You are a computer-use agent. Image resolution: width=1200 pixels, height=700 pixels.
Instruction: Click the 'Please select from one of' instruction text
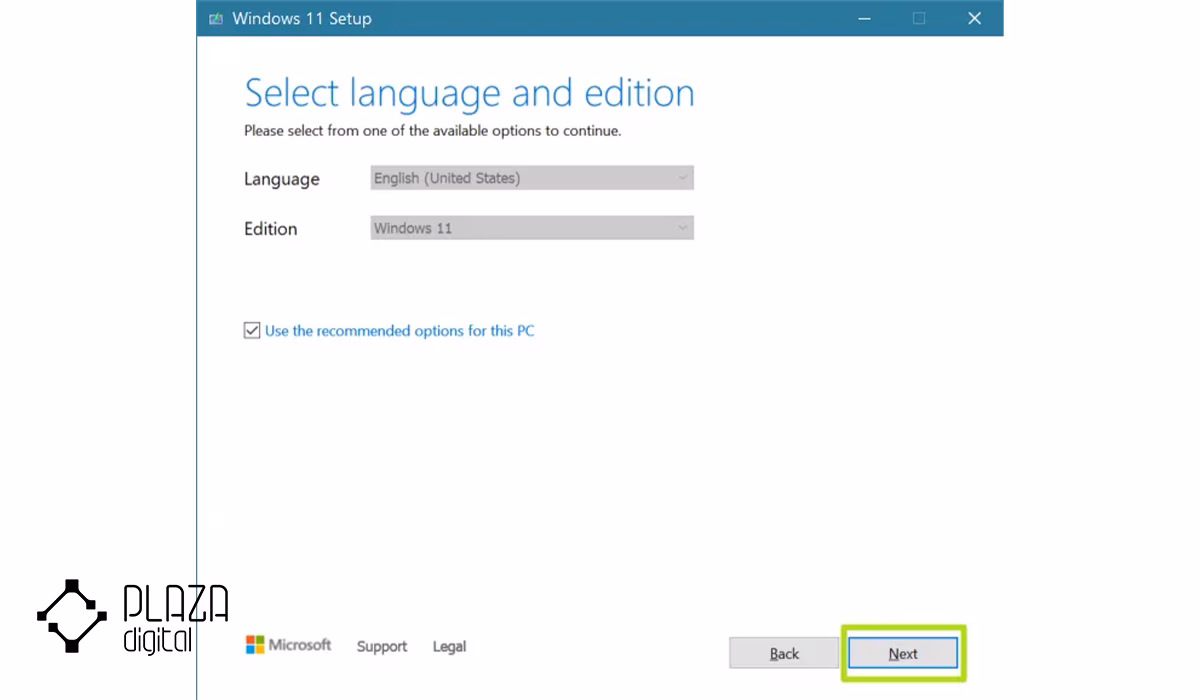pyautogui.click(x=433, y=130)
